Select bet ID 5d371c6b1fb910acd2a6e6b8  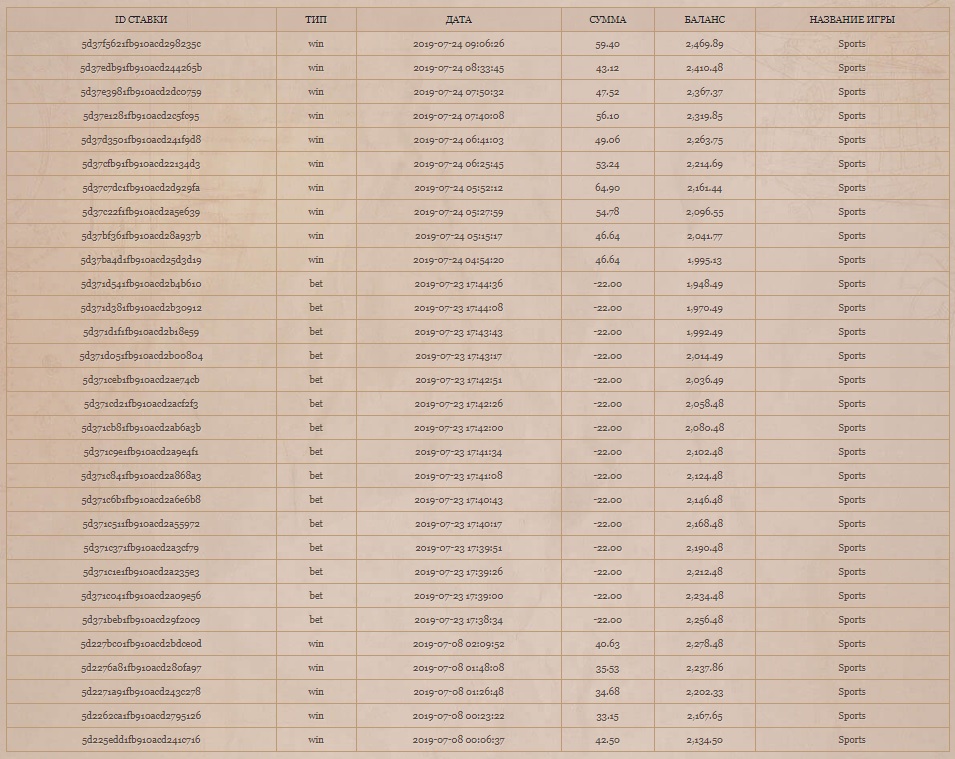(141, 500)
